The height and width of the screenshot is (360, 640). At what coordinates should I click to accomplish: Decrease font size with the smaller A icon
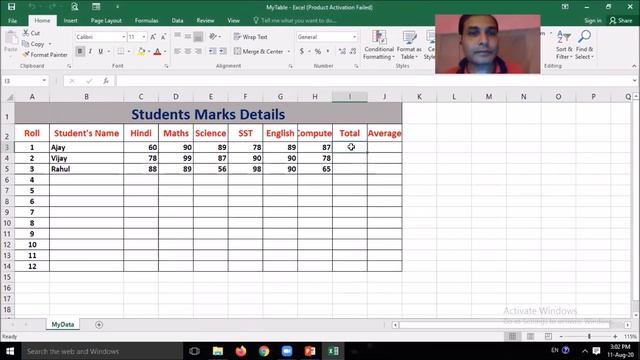pos(163,37)
